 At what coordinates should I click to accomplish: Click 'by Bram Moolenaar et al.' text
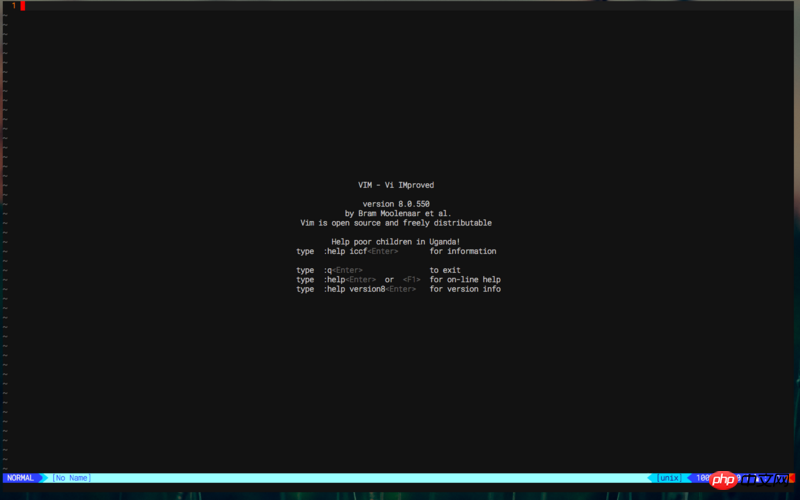click(x=398, y=213)
